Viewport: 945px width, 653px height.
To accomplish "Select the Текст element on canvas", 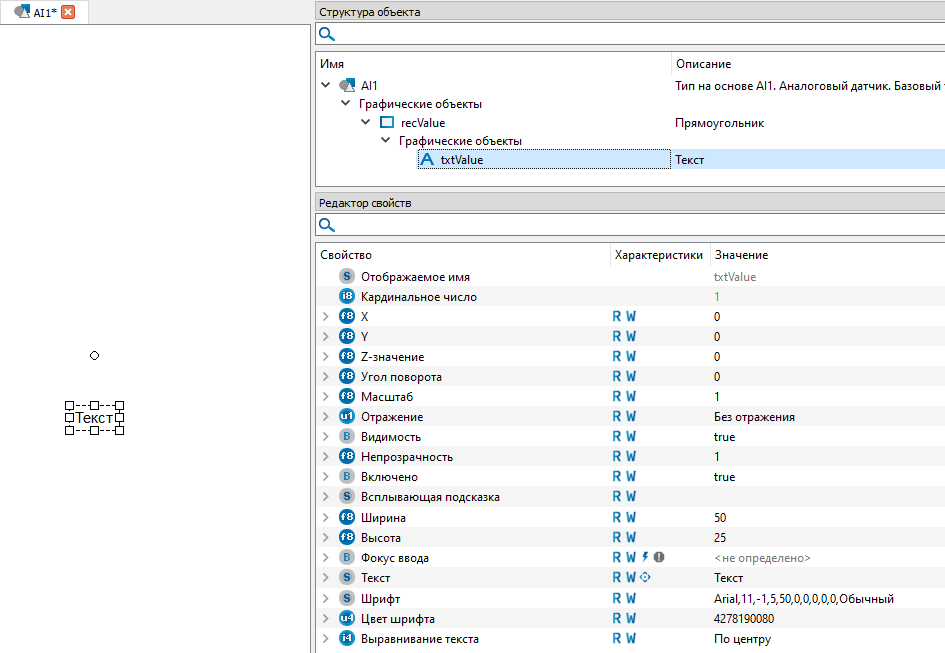I will click(94, 417).
